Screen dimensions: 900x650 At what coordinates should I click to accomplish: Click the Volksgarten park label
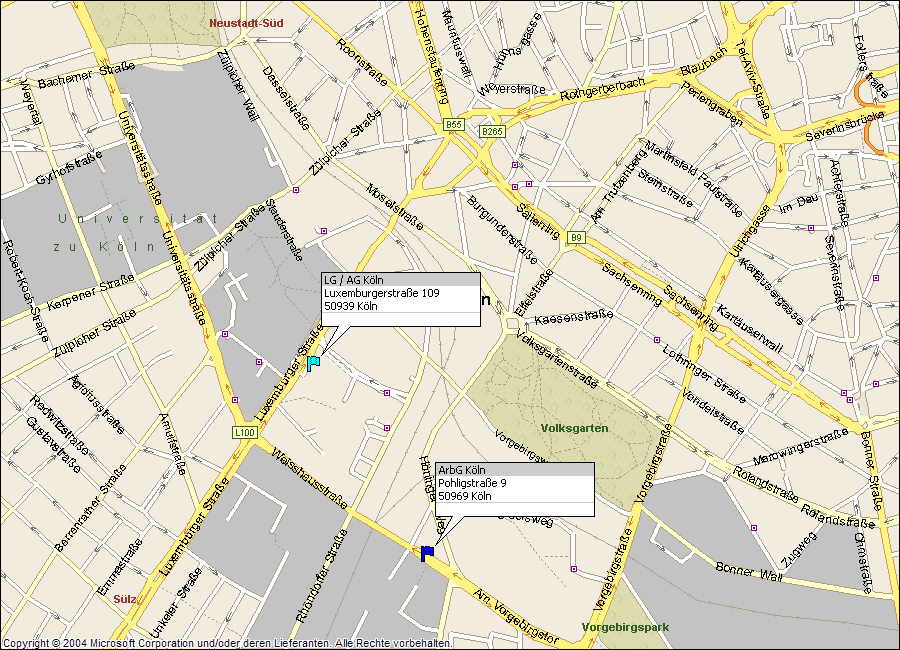574,428
